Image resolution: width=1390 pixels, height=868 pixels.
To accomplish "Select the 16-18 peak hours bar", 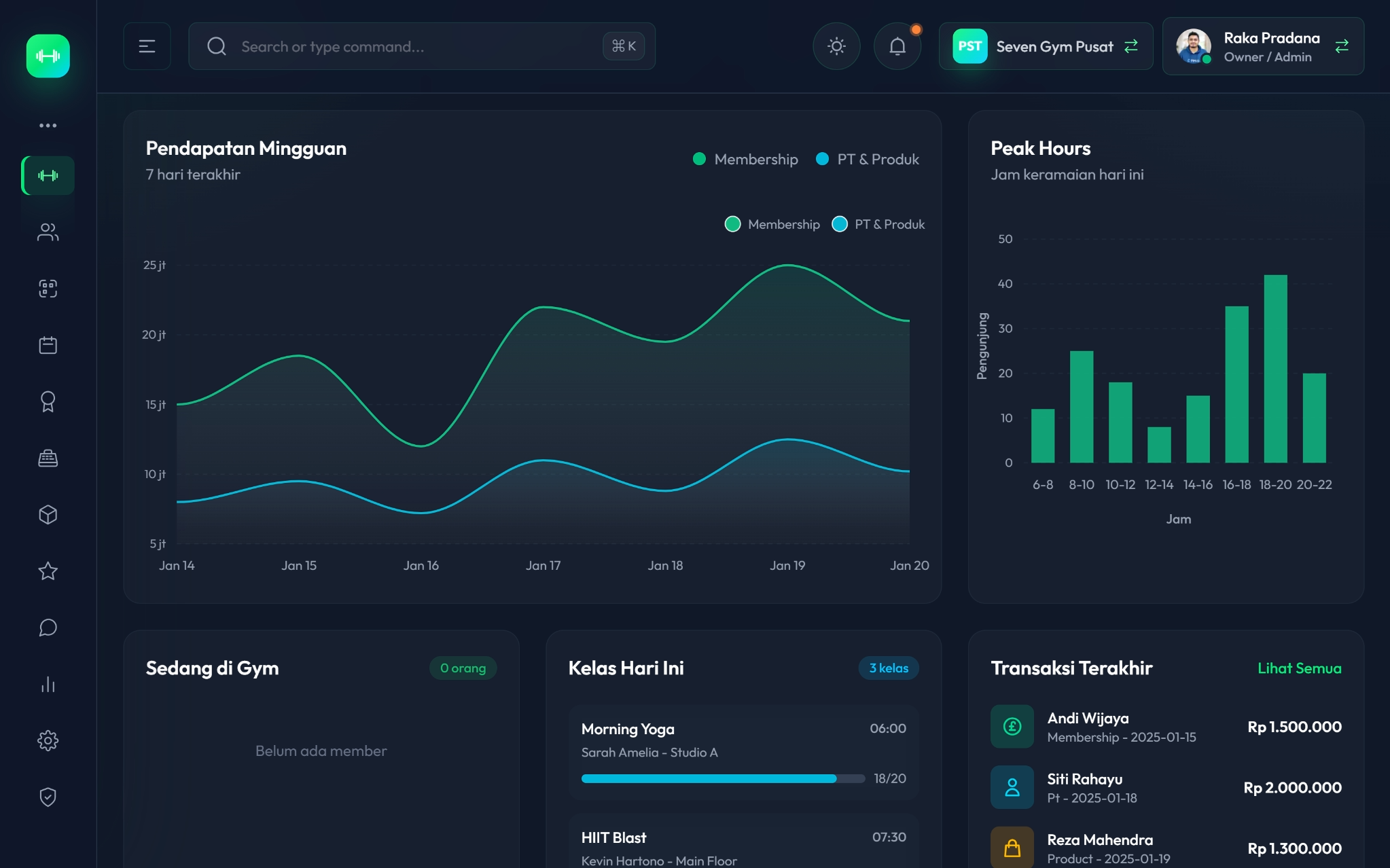I will [x=1236, y=384].
